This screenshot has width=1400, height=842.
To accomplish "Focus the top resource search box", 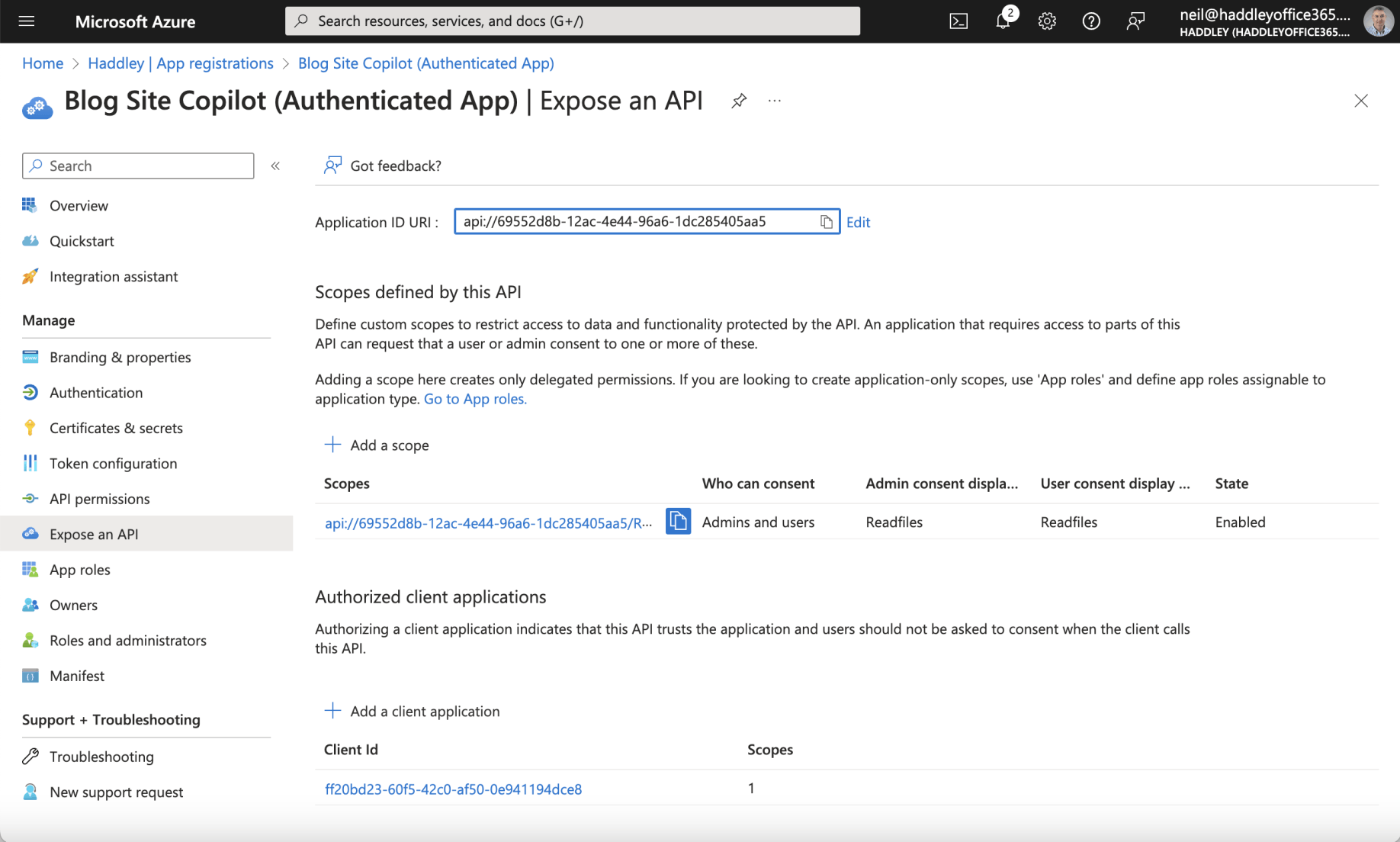I will 572,21.
